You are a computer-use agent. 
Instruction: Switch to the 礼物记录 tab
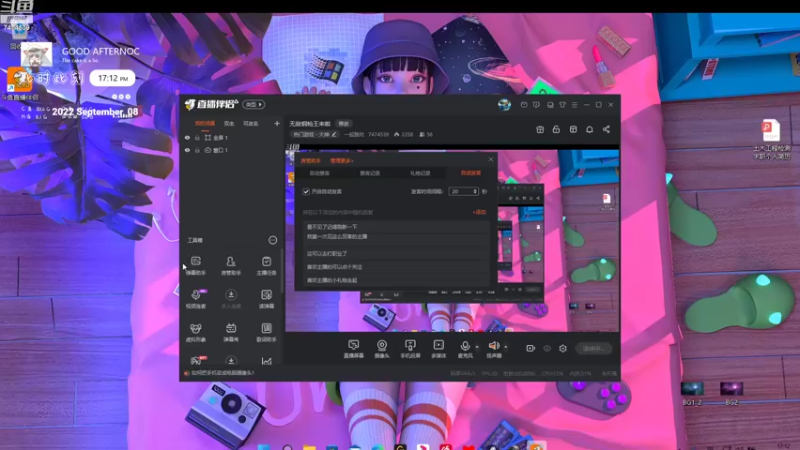pos(420,173)
